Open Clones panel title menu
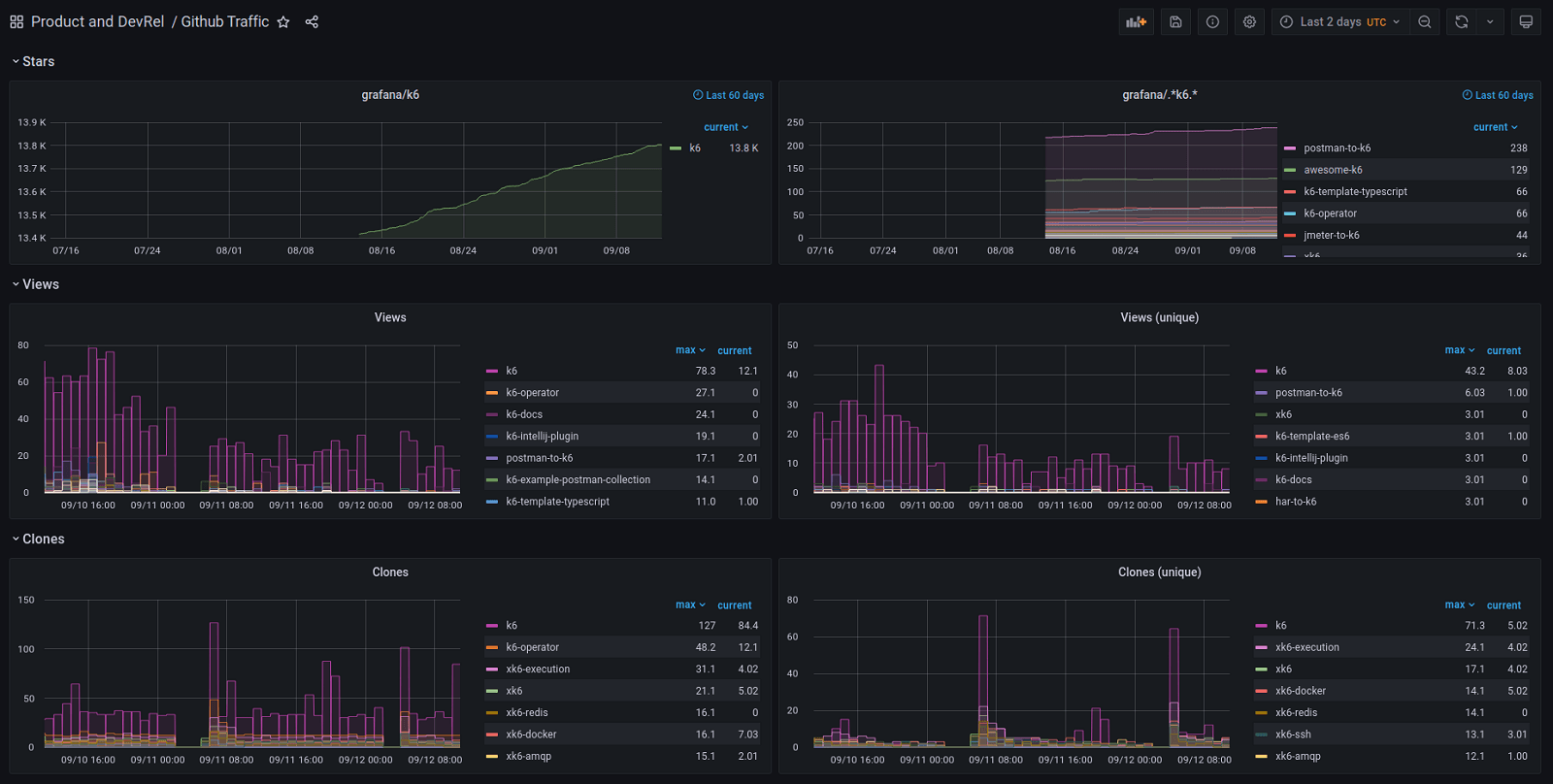The height and width of the screenshot is (784, 1553). [390, 572]
